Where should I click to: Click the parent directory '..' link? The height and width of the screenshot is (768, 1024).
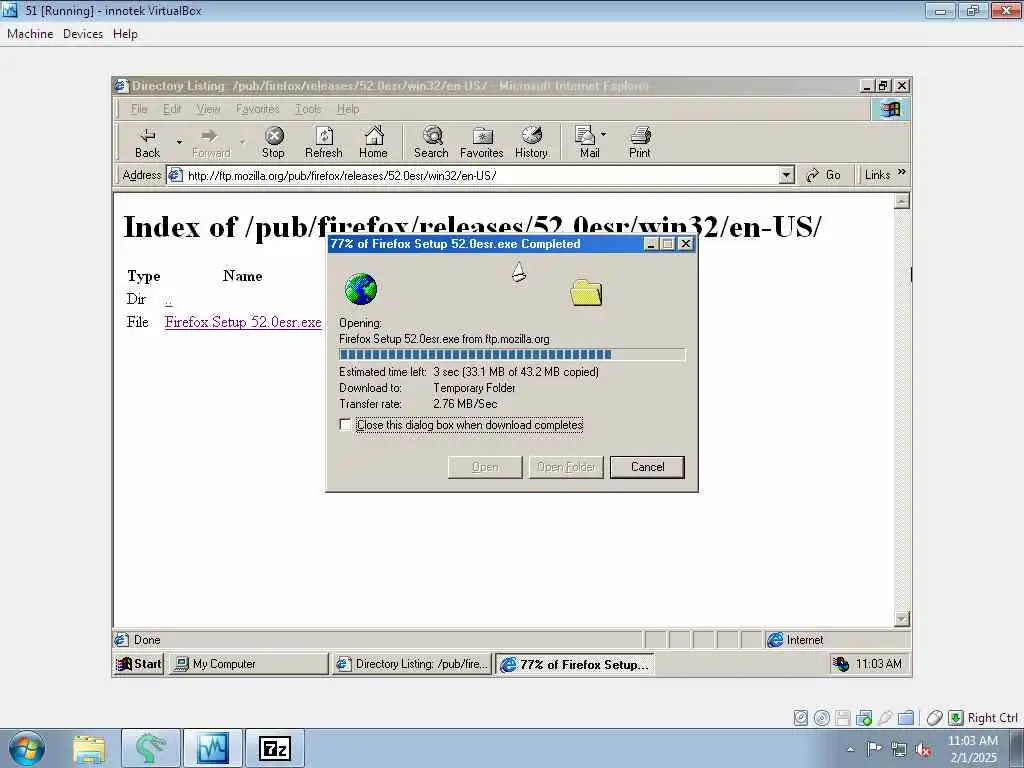point(168,300)
